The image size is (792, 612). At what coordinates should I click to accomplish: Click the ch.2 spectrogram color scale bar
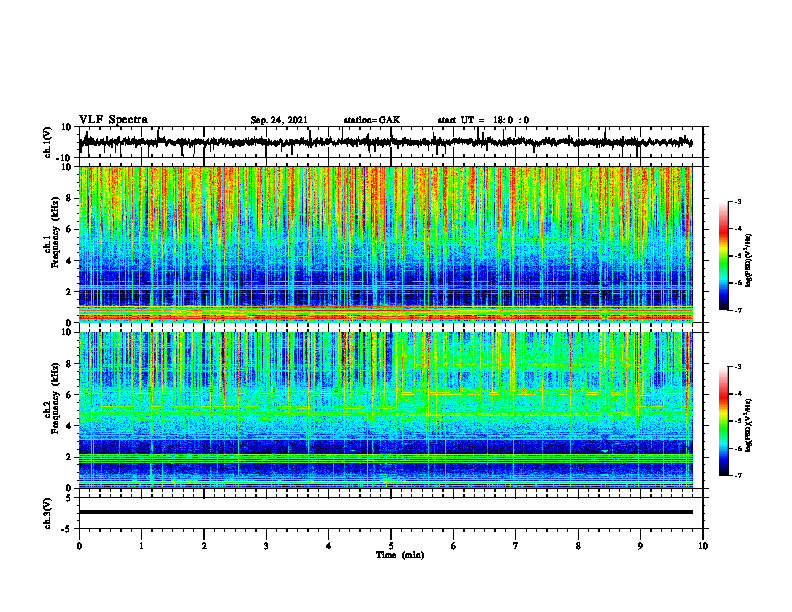click(x=724, y=421)
